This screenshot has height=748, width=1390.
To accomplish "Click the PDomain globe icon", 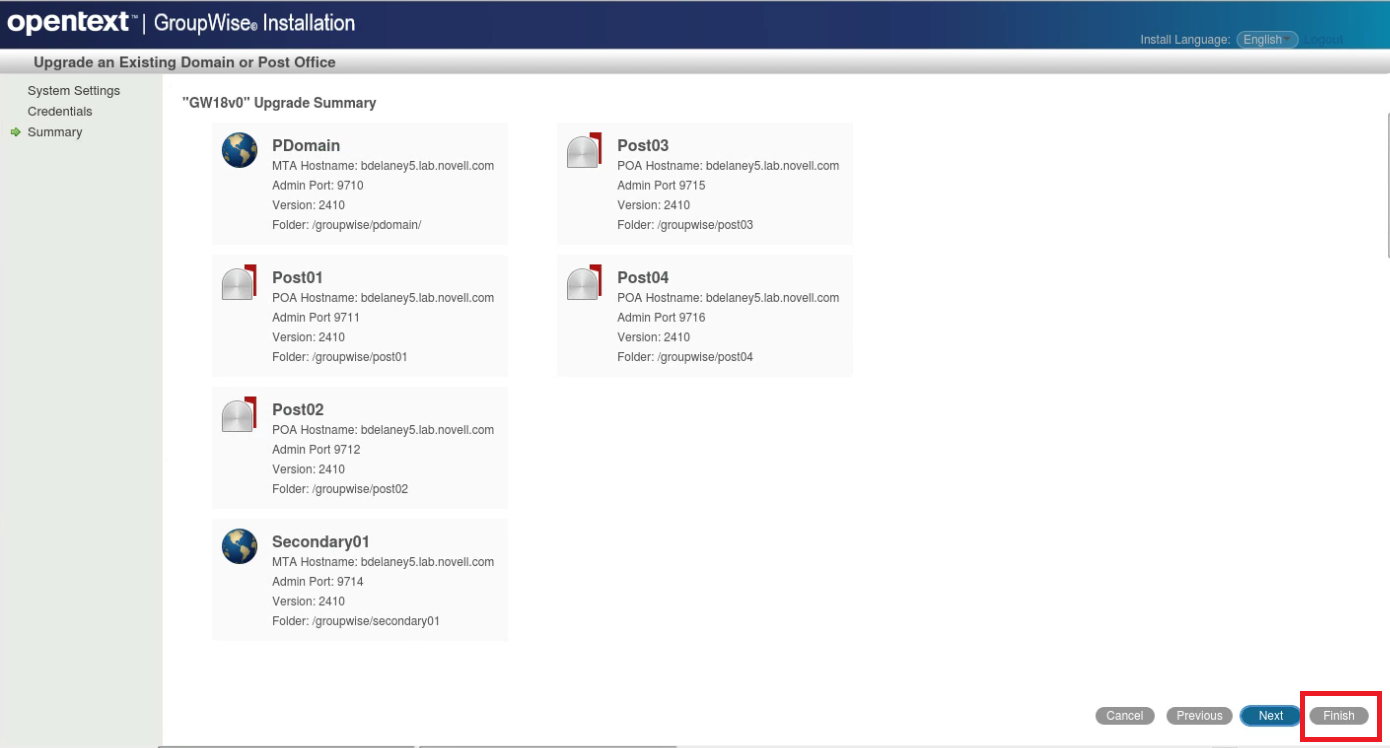I will point(239,150).
